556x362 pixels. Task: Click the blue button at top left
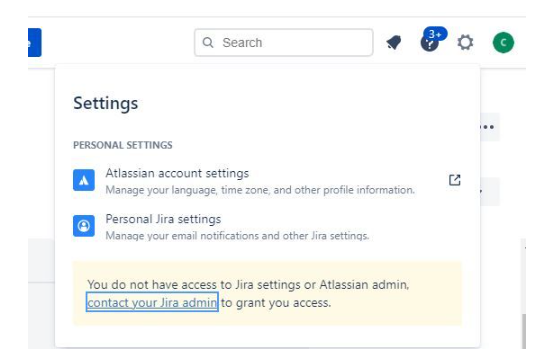pos(35,43)
